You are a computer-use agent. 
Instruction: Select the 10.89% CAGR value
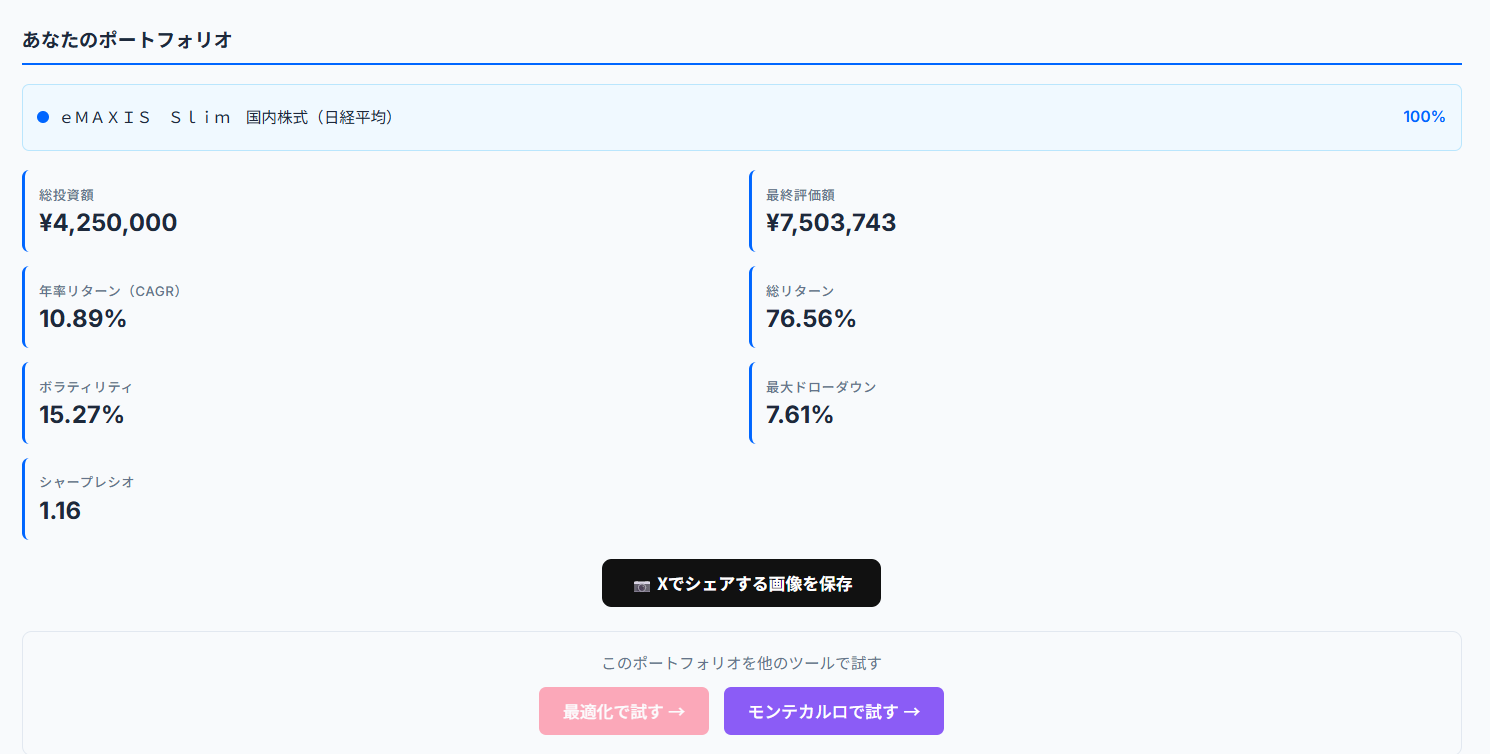(83, 319)
